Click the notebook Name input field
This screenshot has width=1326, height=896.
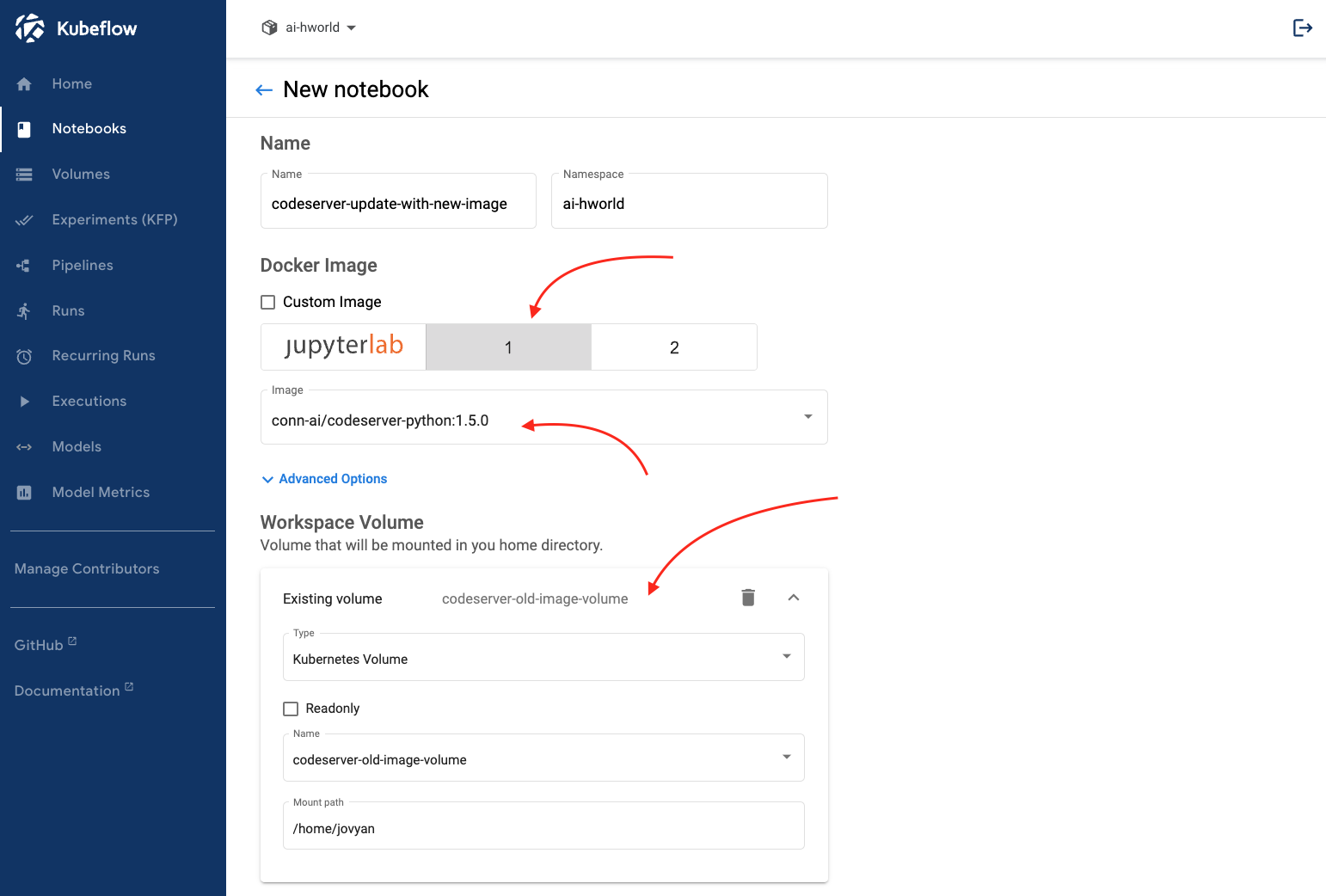(x=398, y=202)
